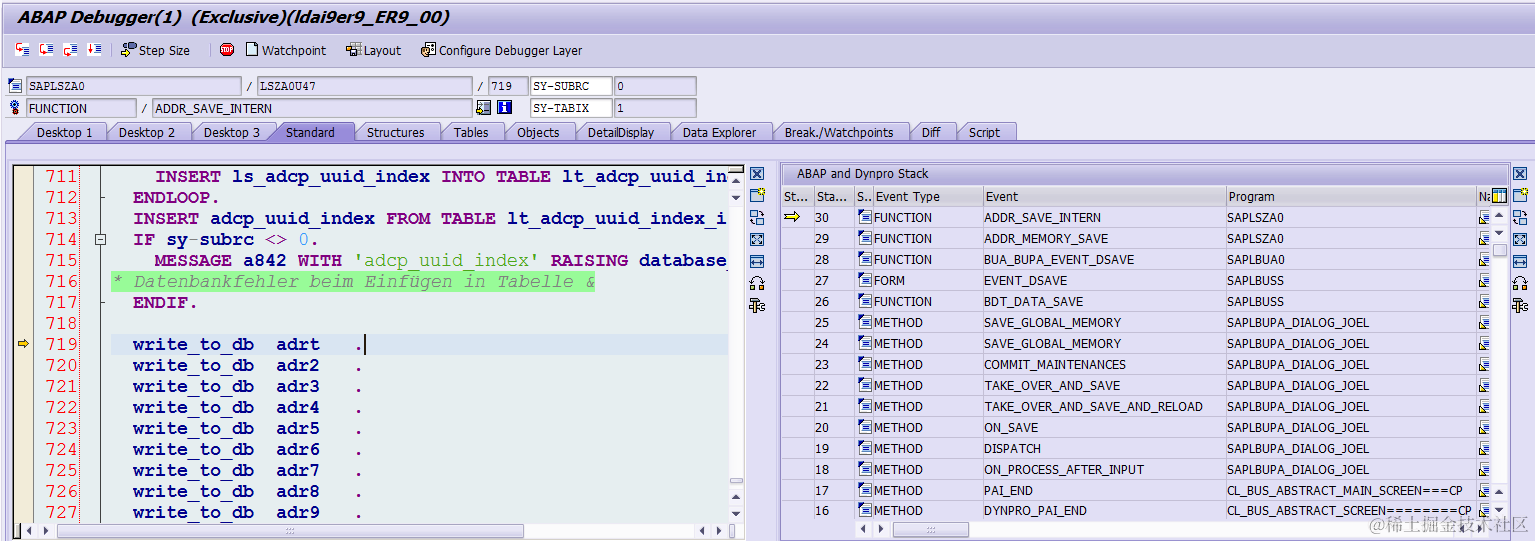Click the Step Into debugger icon
This screenshot has height=541, width=1535.
click(22, 49)
